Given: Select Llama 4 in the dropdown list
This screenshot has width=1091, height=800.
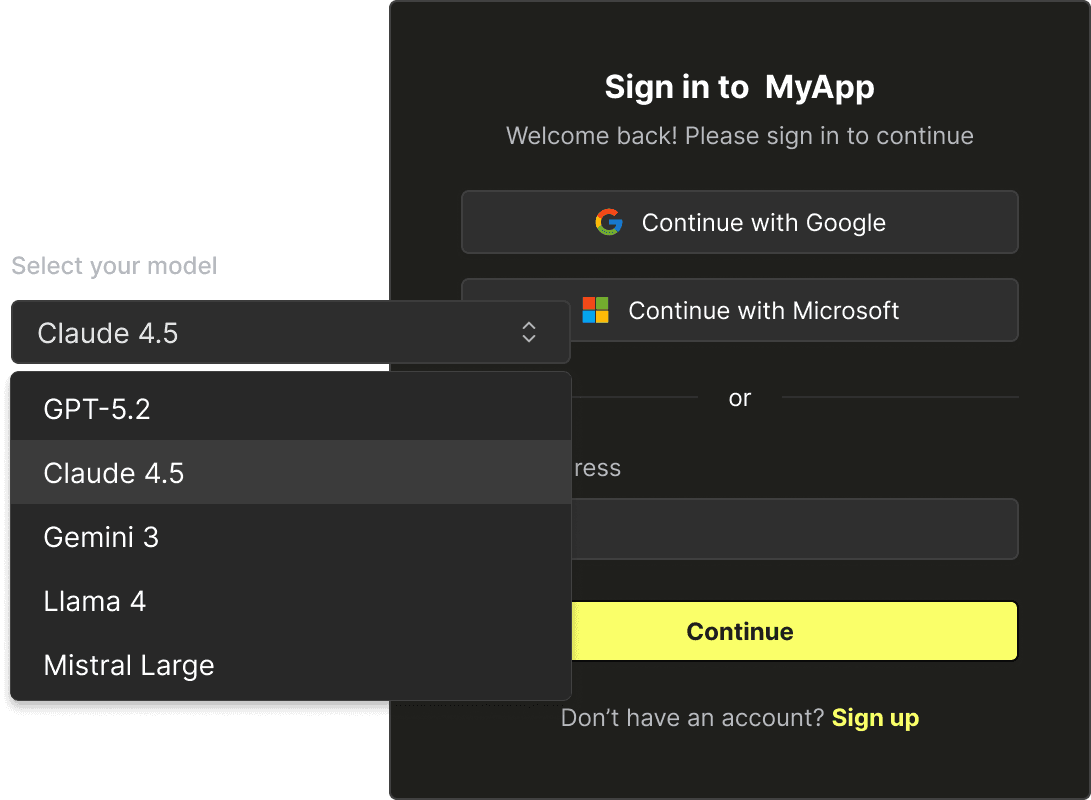Looking at the screenshot, I should click(x=290, y=601).
